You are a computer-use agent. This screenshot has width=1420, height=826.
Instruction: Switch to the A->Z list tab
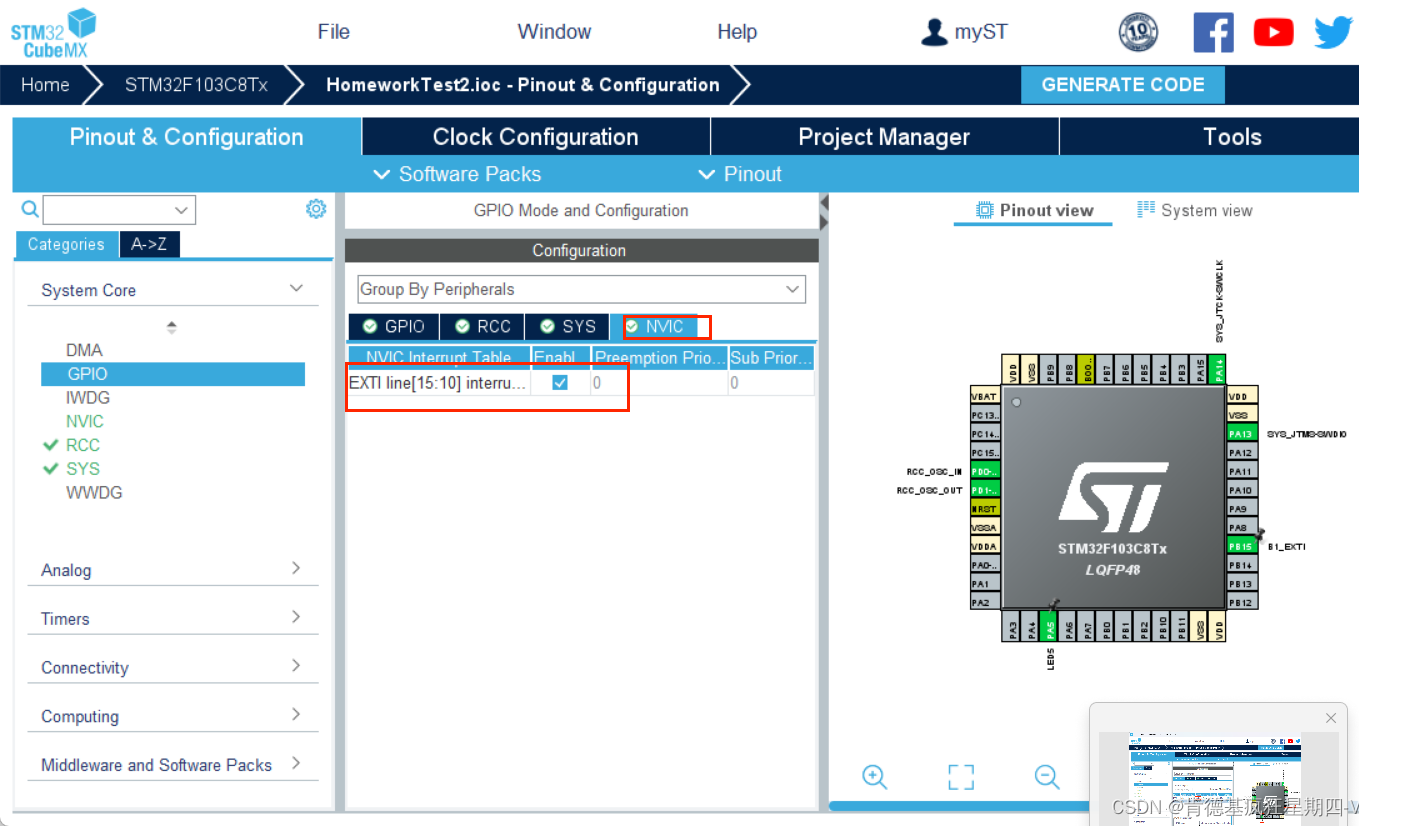(149, 245)
